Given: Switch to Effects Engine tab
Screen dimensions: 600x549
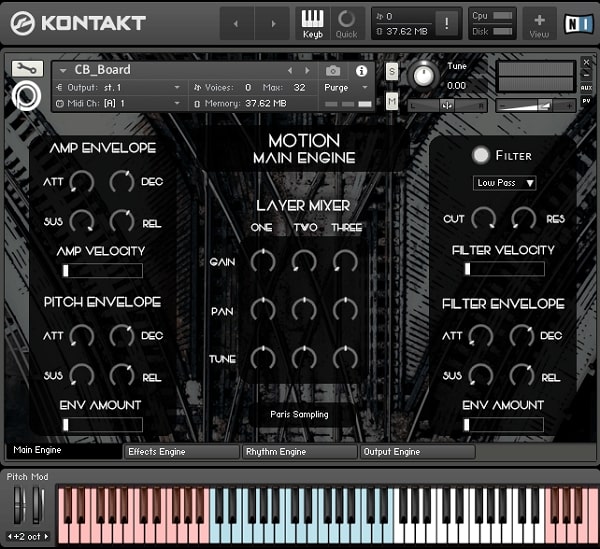Looking at the screenshot, I should (182, 452).
